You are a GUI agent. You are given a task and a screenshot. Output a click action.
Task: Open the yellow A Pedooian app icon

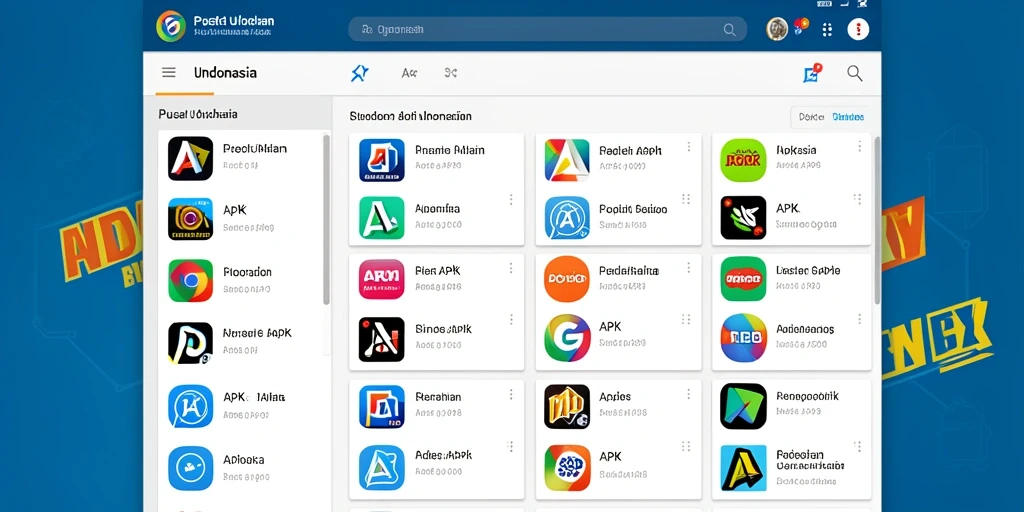coord(743,468)
